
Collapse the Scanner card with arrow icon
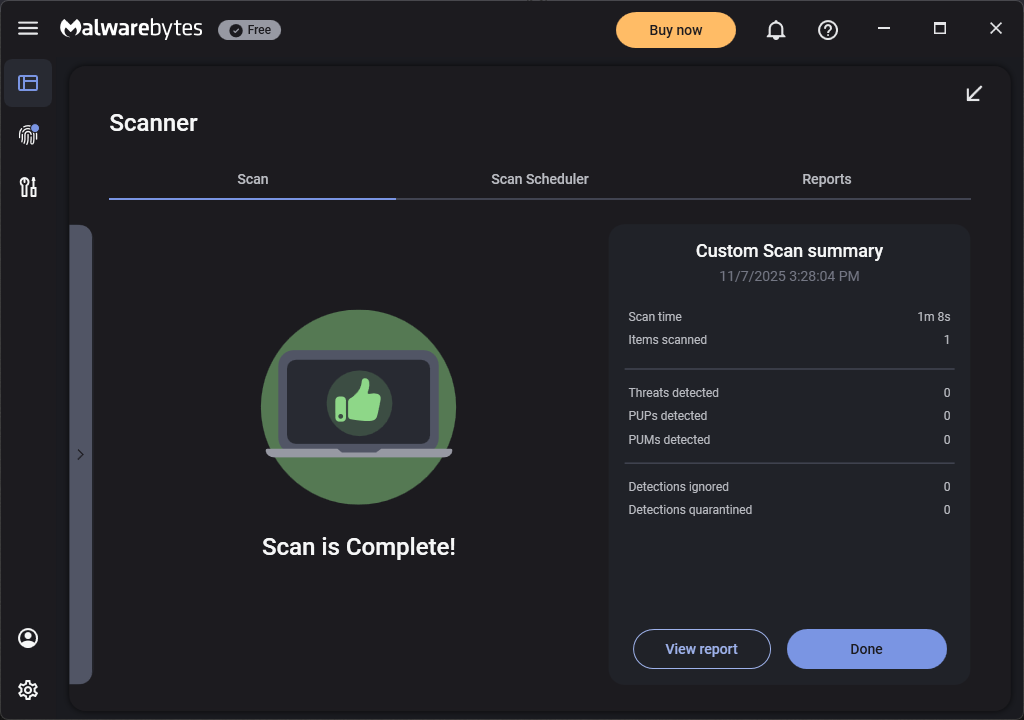(x=974, y=93)
